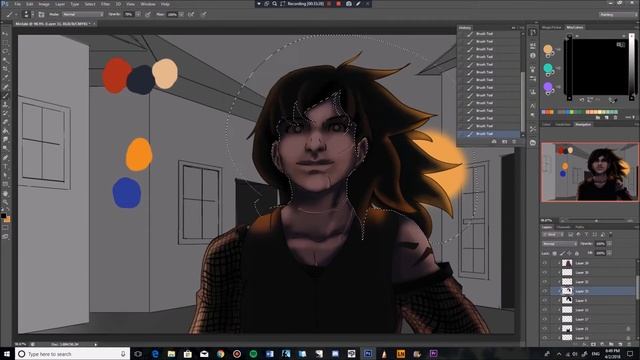This screenshot has height=360, width=640.
Task: Toggle lock position for layer
Action: pyautogui.click(x=569, y=253)
